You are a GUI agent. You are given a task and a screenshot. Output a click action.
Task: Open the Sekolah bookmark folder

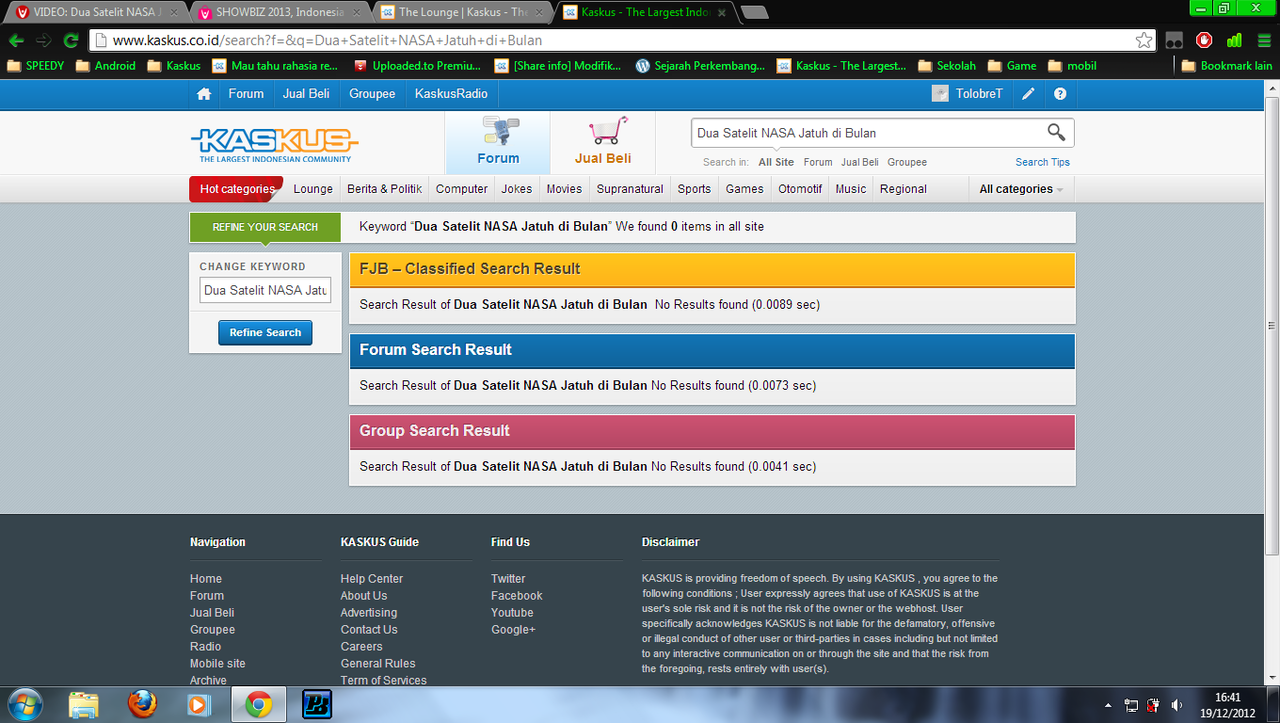pos(946,66)
